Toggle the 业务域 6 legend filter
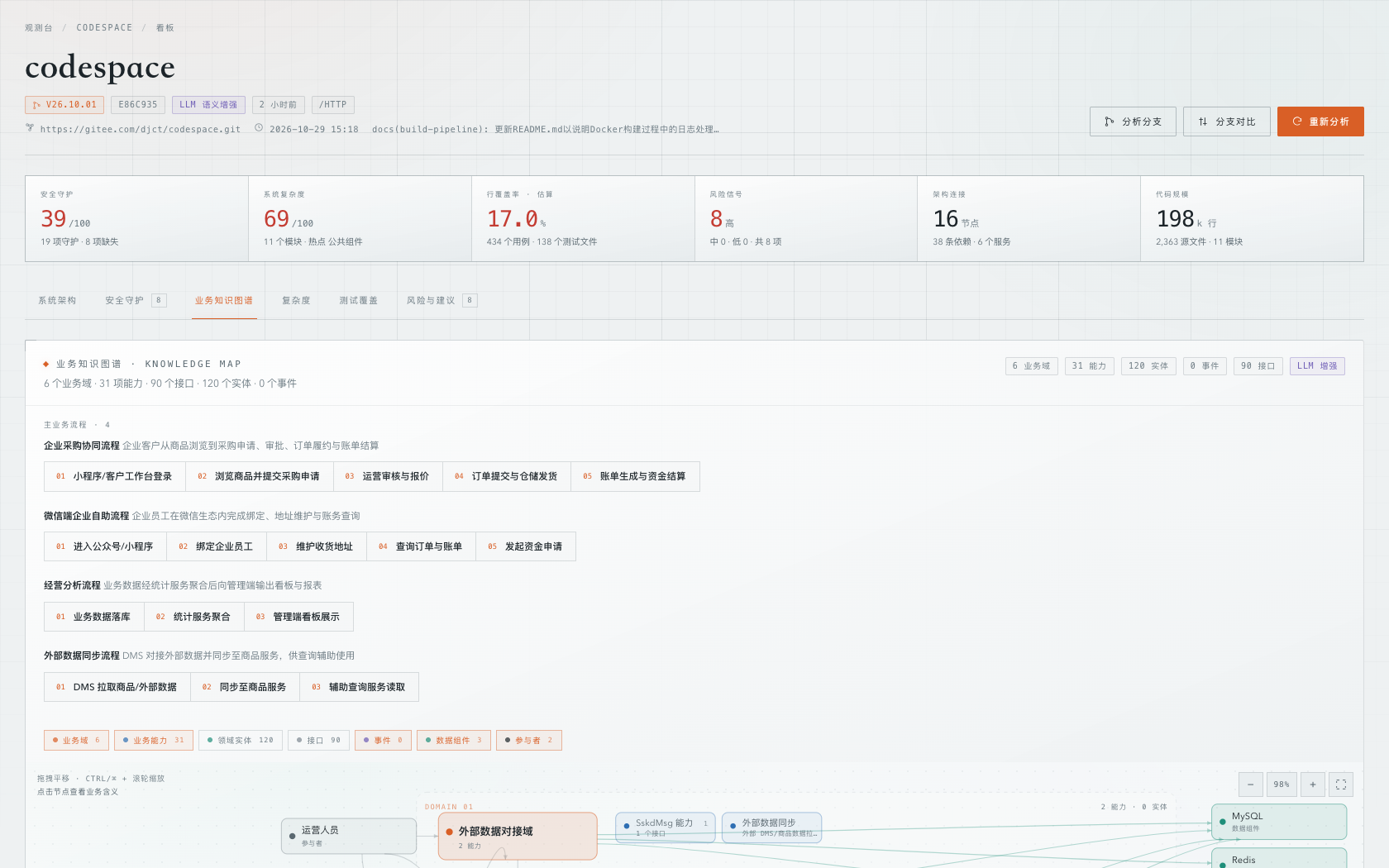1389x868 pixels. click(x=76, y=741)
